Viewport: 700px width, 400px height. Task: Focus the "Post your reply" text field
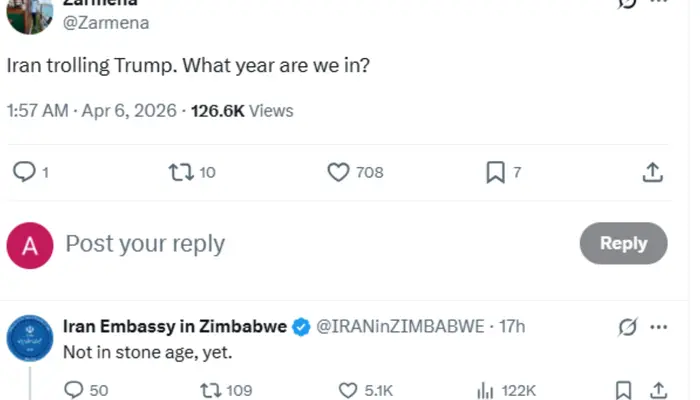click(x=300, y=244)
